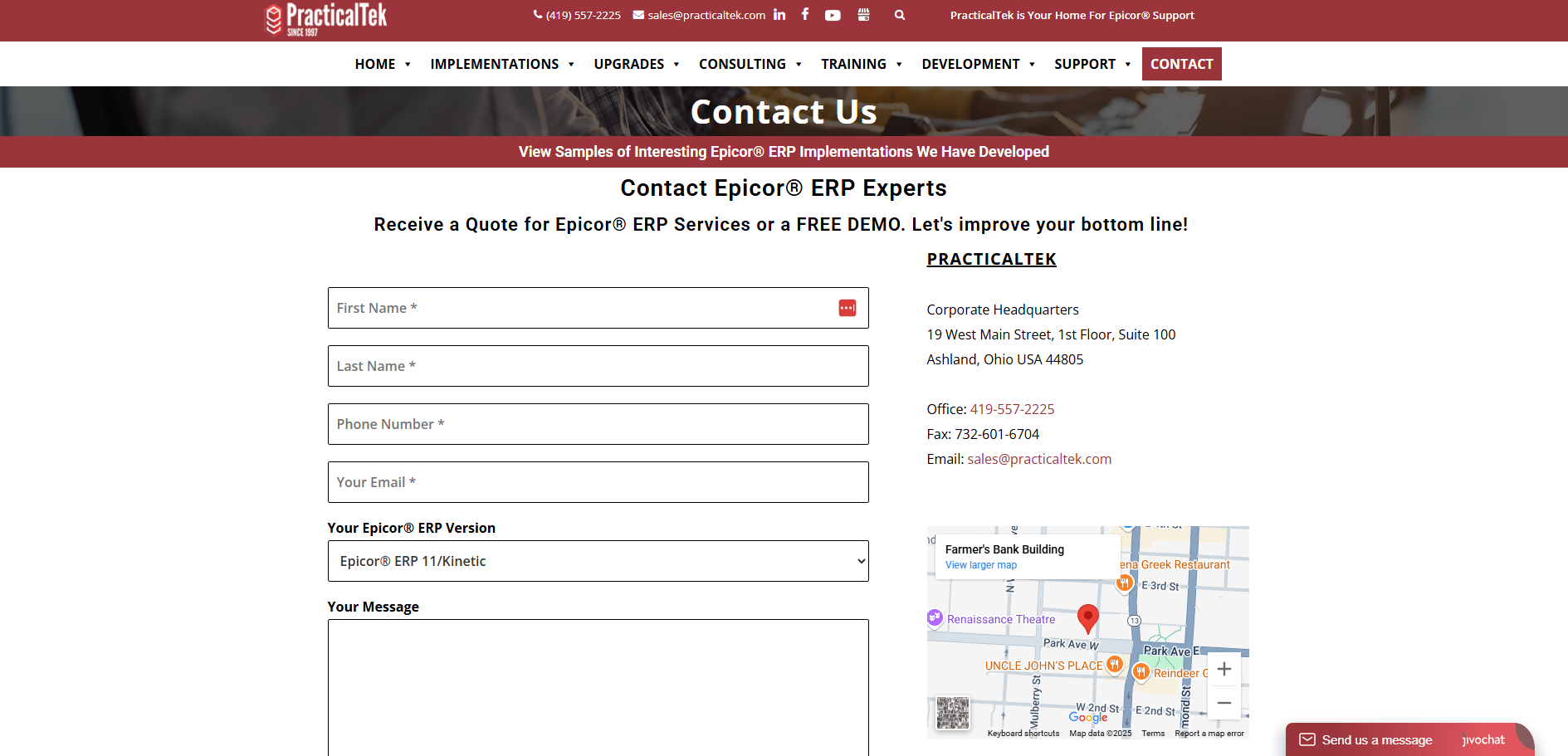1568x756 pixels.
Task: Toggle satellite imagery thumbnail on map
Action: [953, 712]
